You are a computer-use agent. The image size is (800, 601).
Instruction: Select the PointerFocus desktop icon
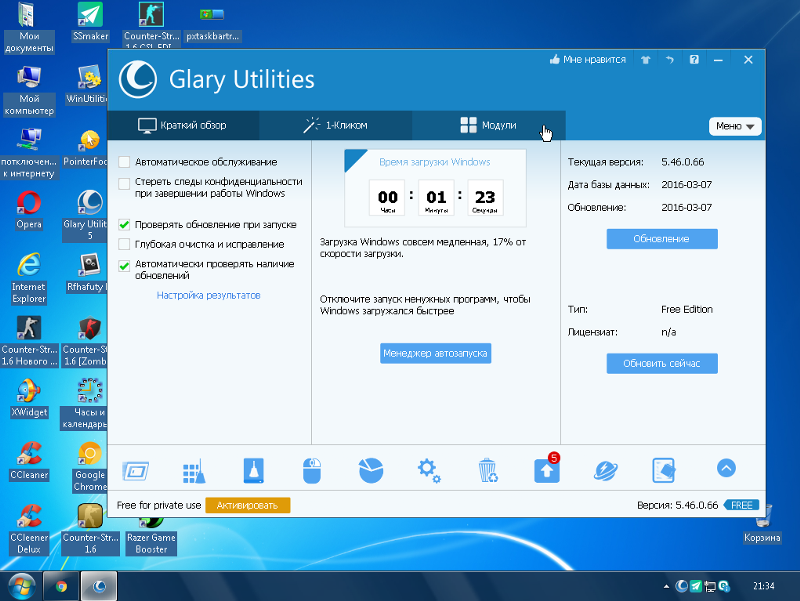[x=85, y=148]
